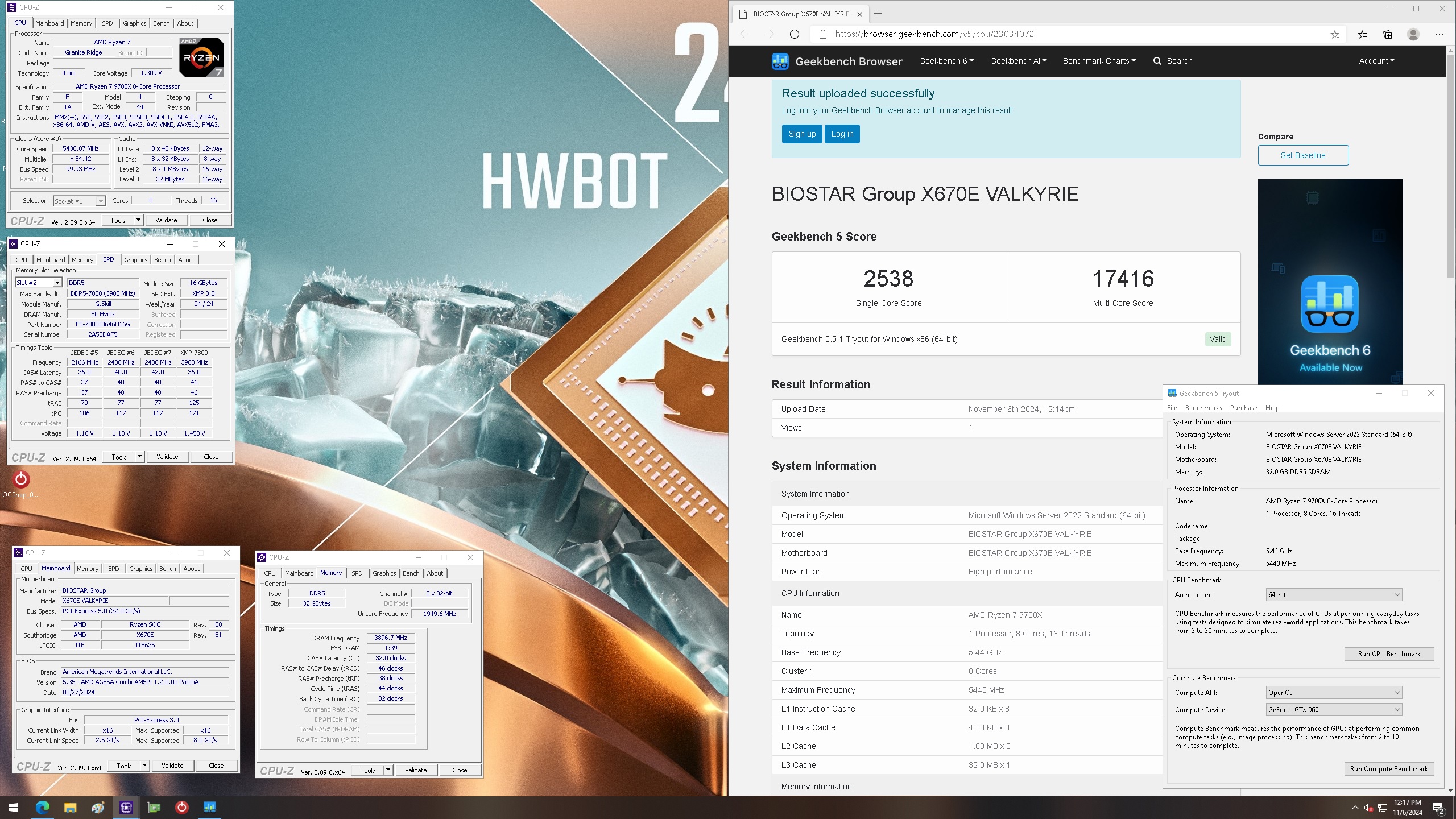This screenshot has width=1456, height=819.
Task: Select the 2538 Single-Core Score value
Action: (x=888, y=279)
